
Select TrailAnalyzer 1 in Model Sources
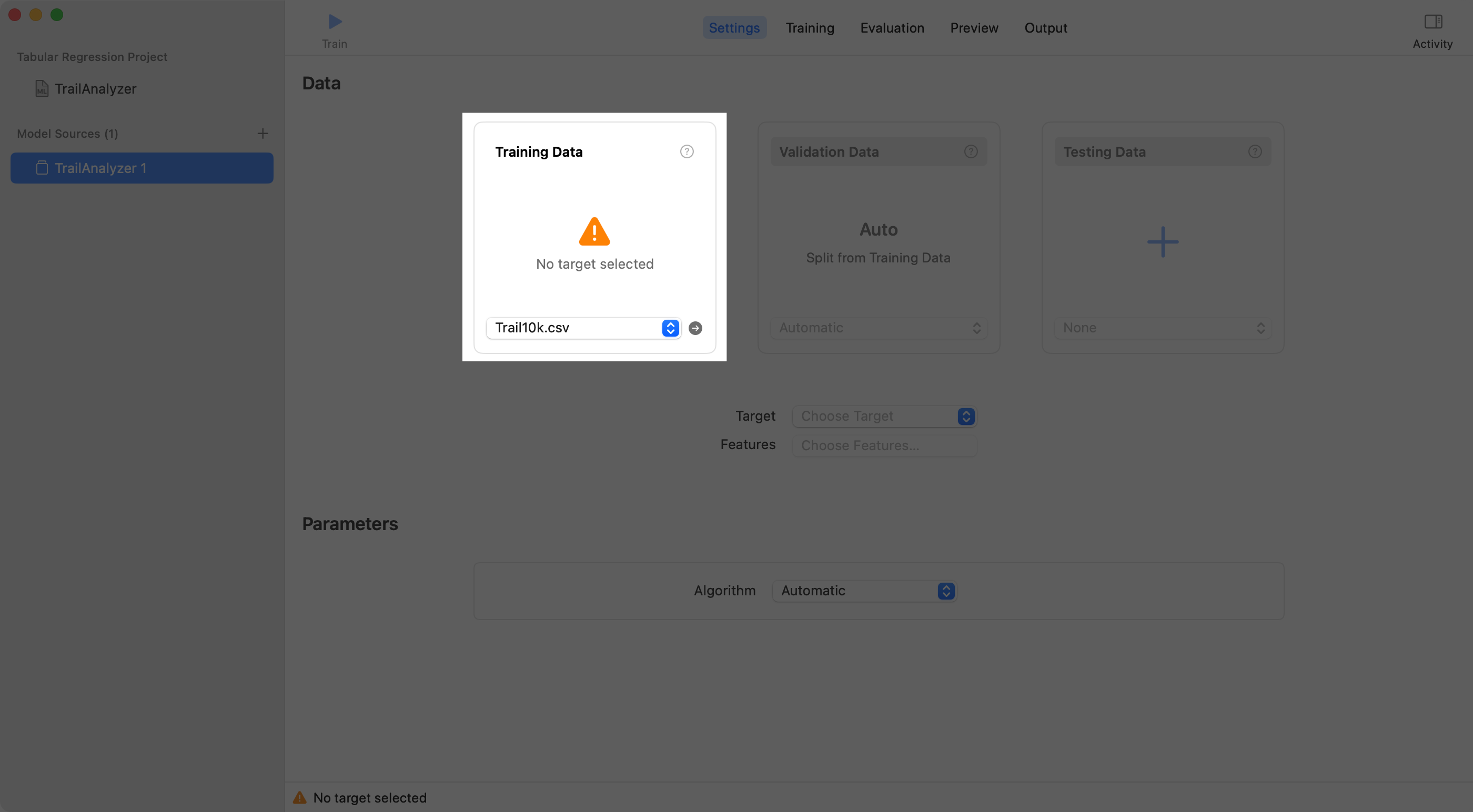pos(100,168)
